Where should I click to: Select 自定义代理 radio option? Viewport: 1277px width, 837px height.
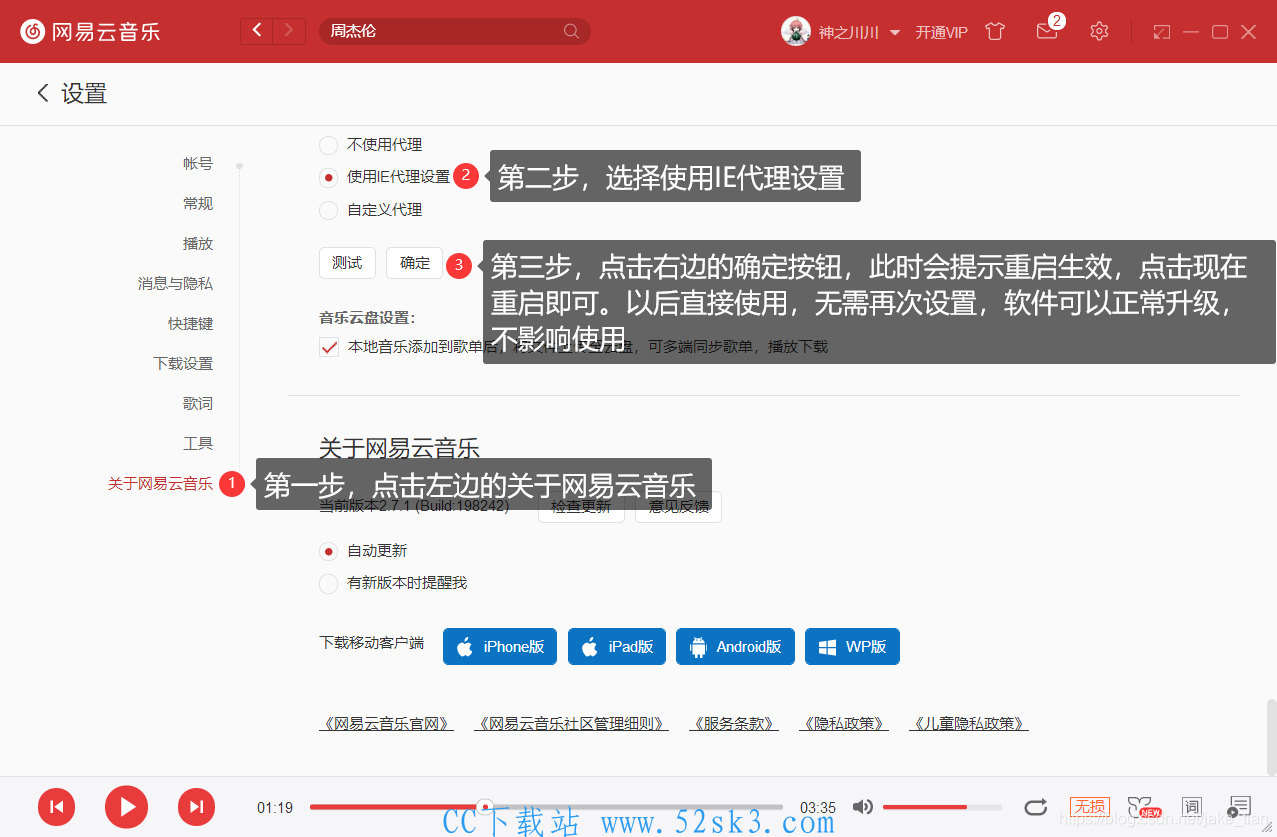(x=328, y=210)
